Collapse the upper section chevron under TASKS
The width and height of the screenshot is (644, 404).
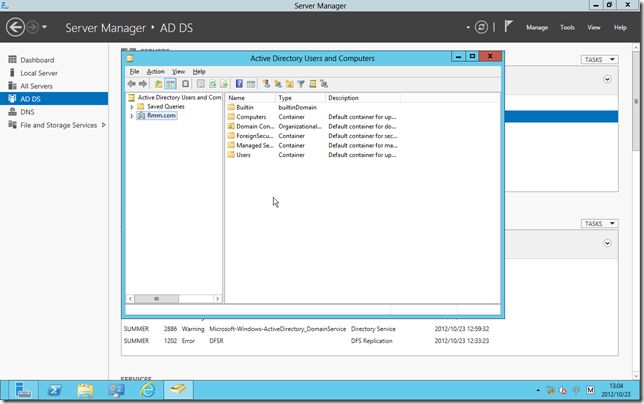click(x=607, y=79)
